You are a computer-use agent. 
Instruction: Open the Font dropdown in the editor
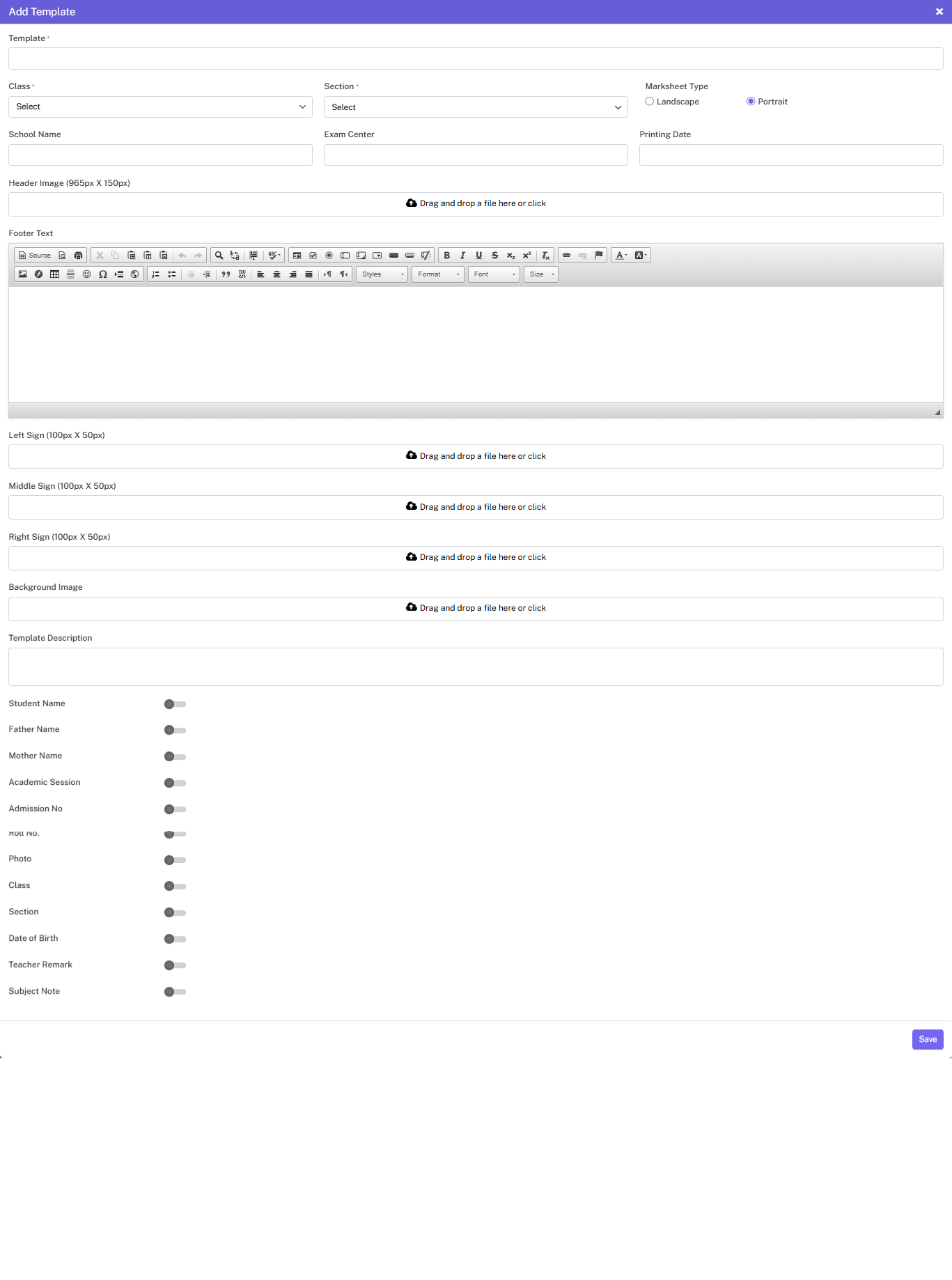(494, 274)
